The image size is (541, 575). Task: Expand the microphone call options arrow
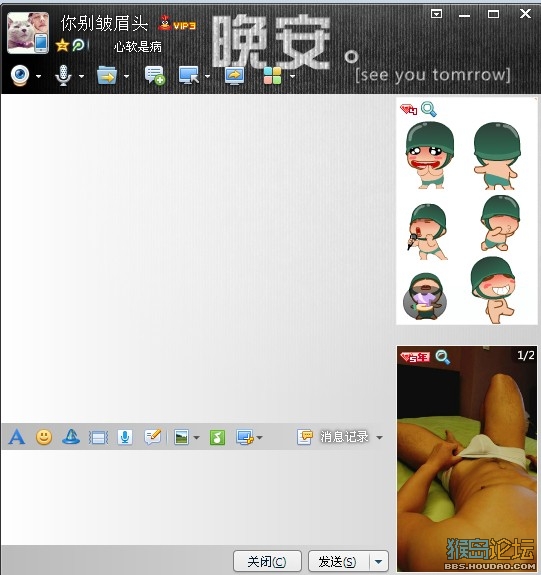tap(81, 76)
